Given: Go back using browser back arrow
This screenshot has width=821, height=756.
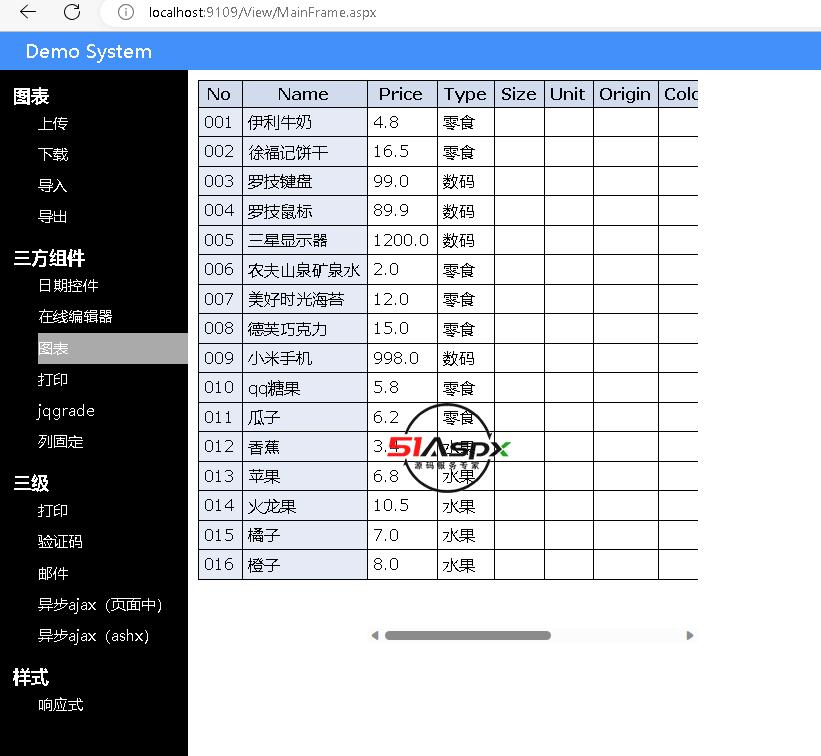Looking at the screenshot, I should click(28, 12).
